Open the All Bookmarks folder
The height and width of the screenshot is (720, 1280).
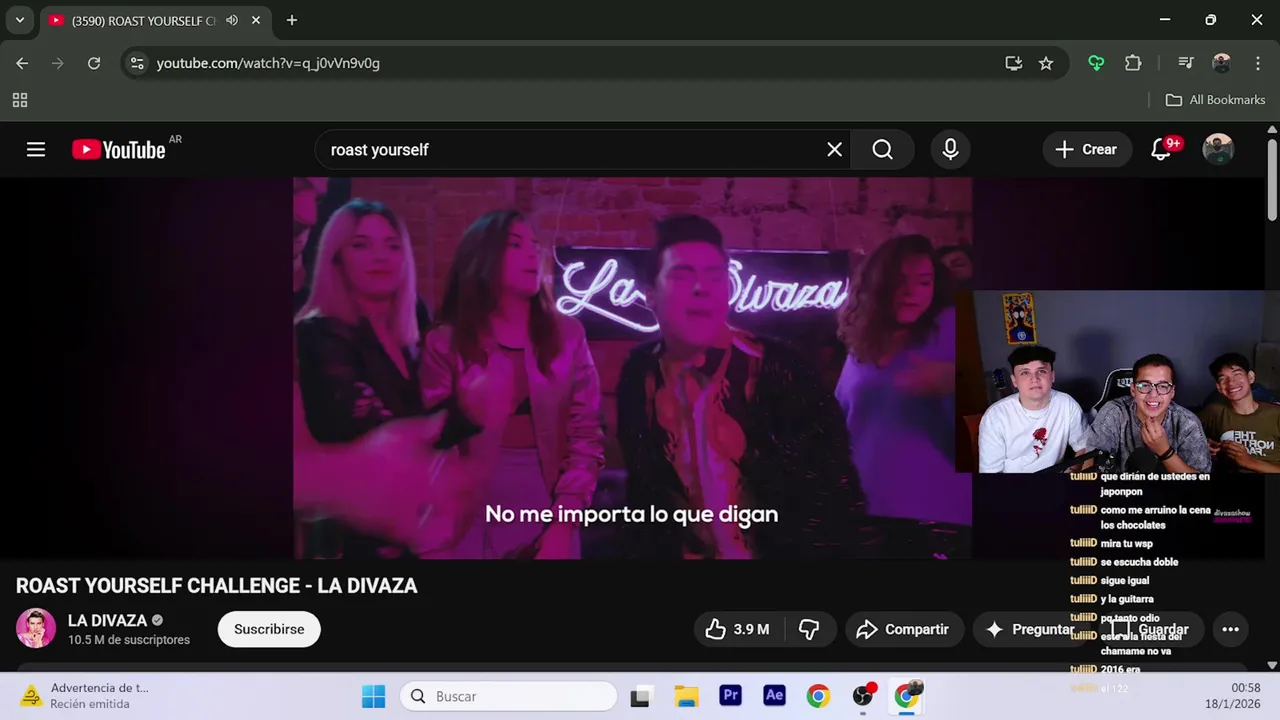(x=1216, y=100)
